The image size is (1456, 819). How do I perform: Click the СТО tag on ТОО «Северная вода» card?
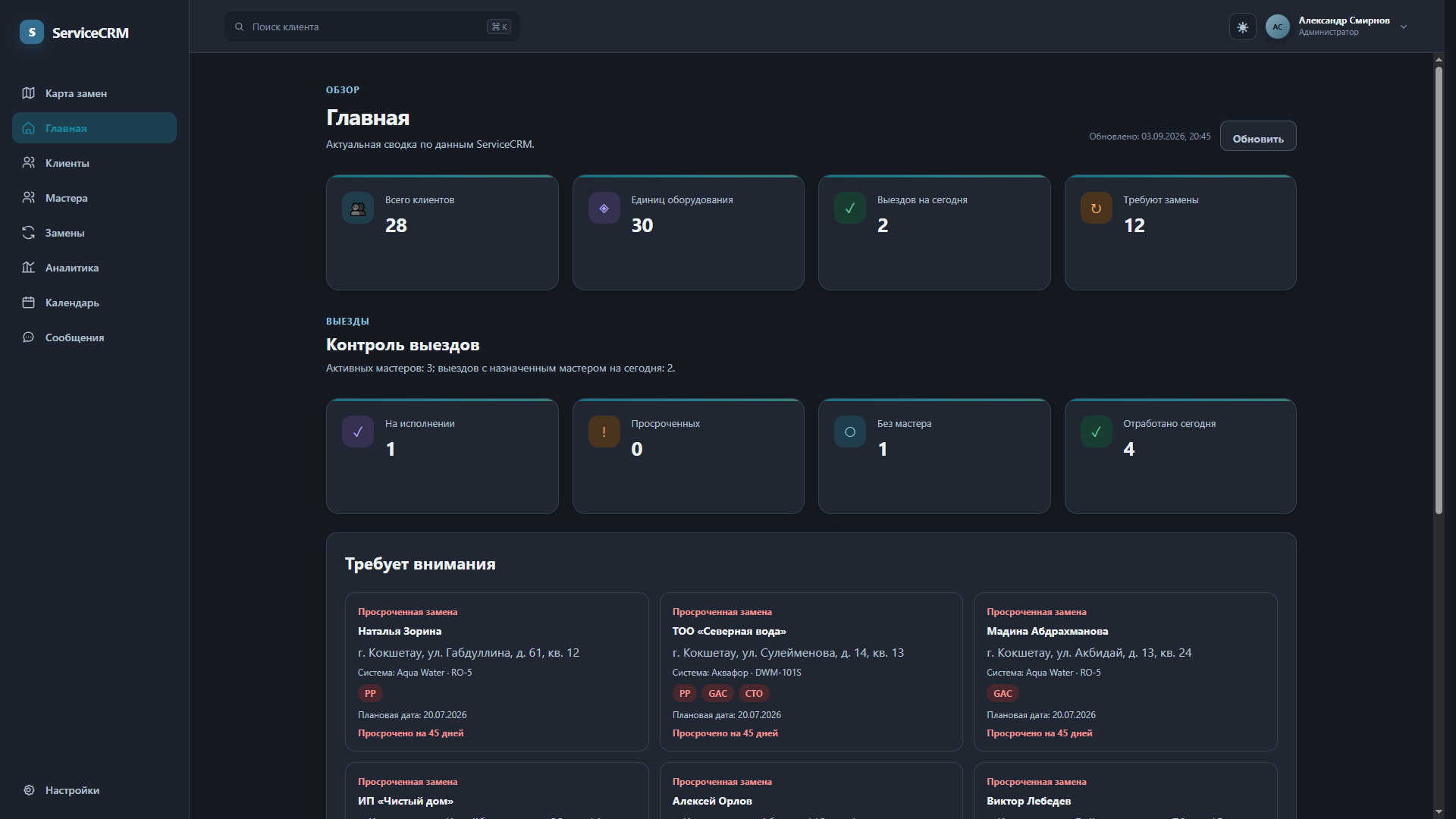tap(754, 693)
